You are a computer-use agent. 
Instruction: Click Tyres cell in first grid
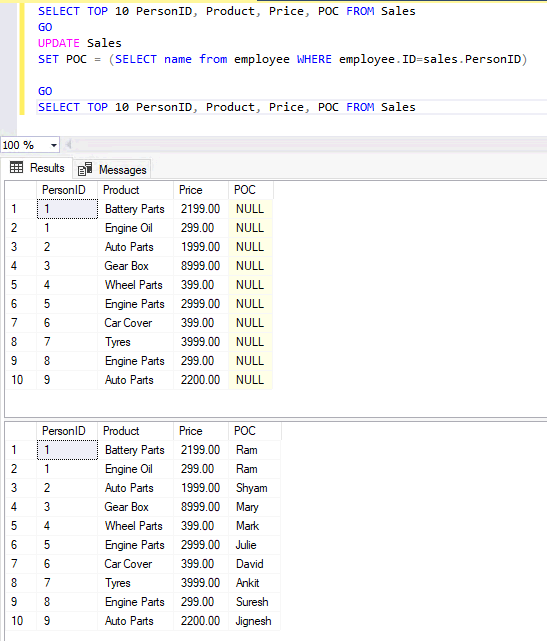[135, 342]
